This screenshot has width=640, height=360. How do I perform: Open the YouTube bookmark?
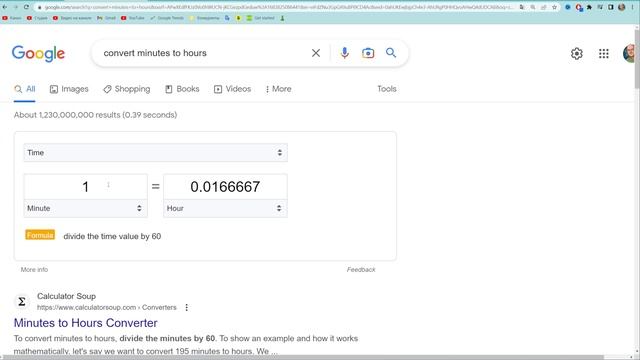tap(133, 18)
